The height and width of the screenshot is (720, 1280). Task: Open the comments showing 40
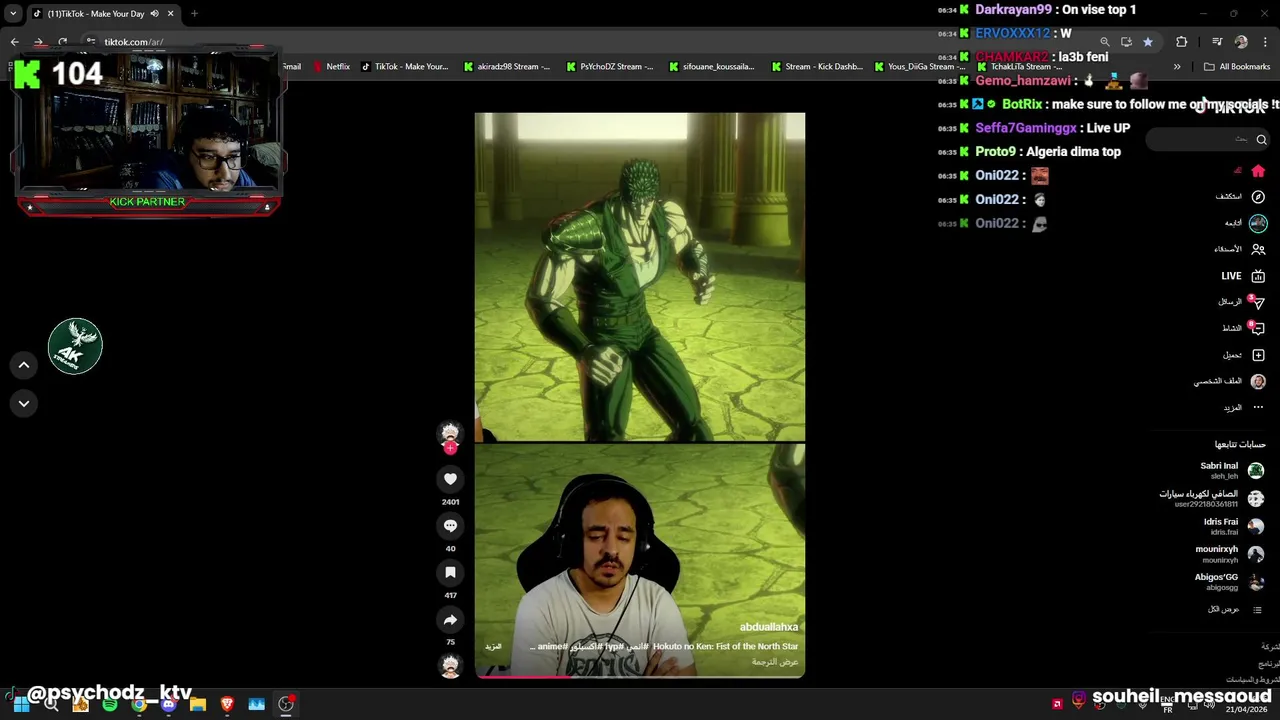450,525
